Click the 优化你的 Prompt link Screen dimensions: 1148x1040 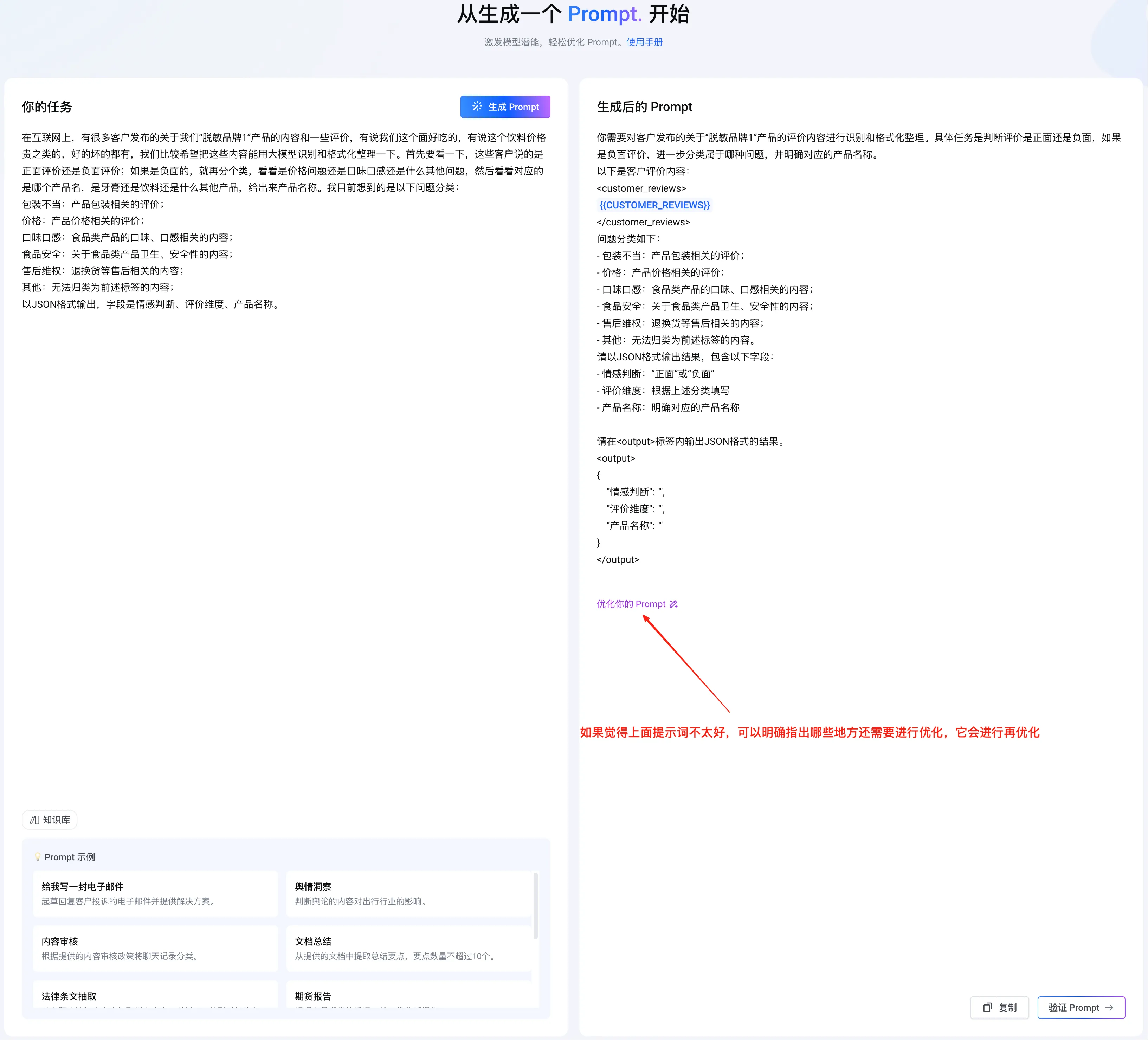pyautogui.click(x=631, y=604)
